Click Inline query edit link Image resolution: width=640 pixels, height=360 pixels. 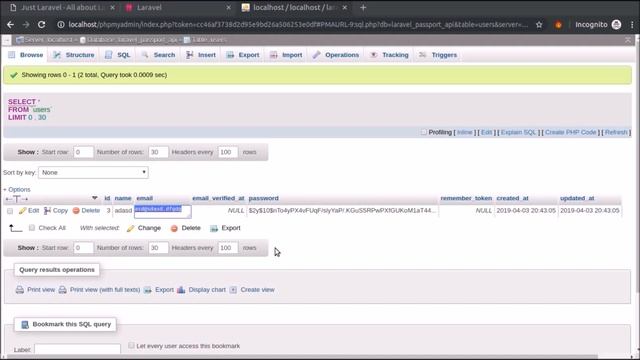464,132
